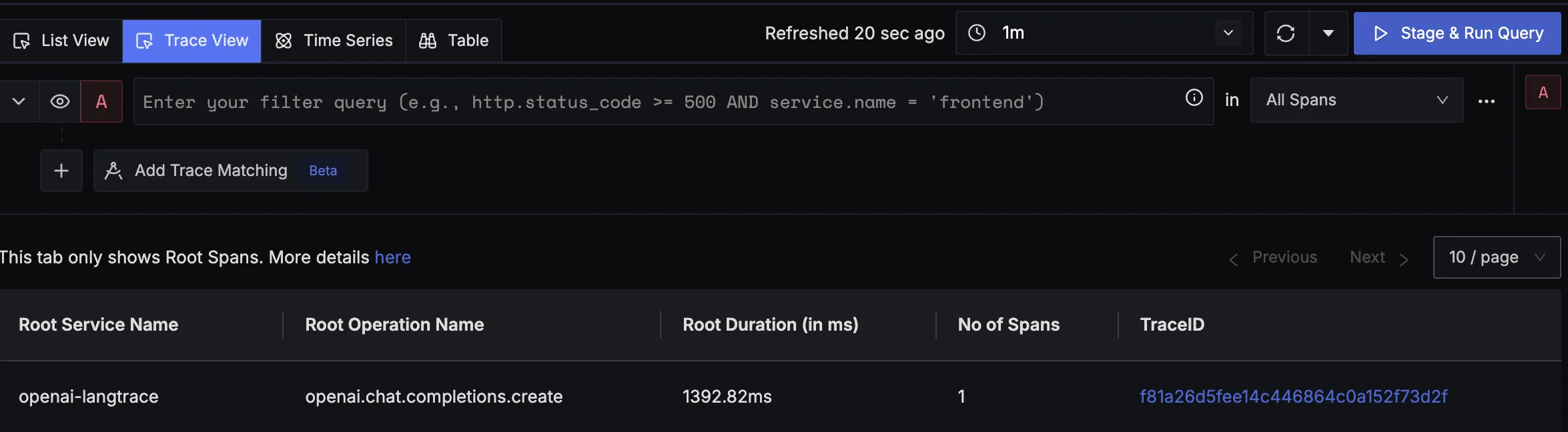Click the filter query input field
Screen dimensions: 1568x432
point(654,102)
